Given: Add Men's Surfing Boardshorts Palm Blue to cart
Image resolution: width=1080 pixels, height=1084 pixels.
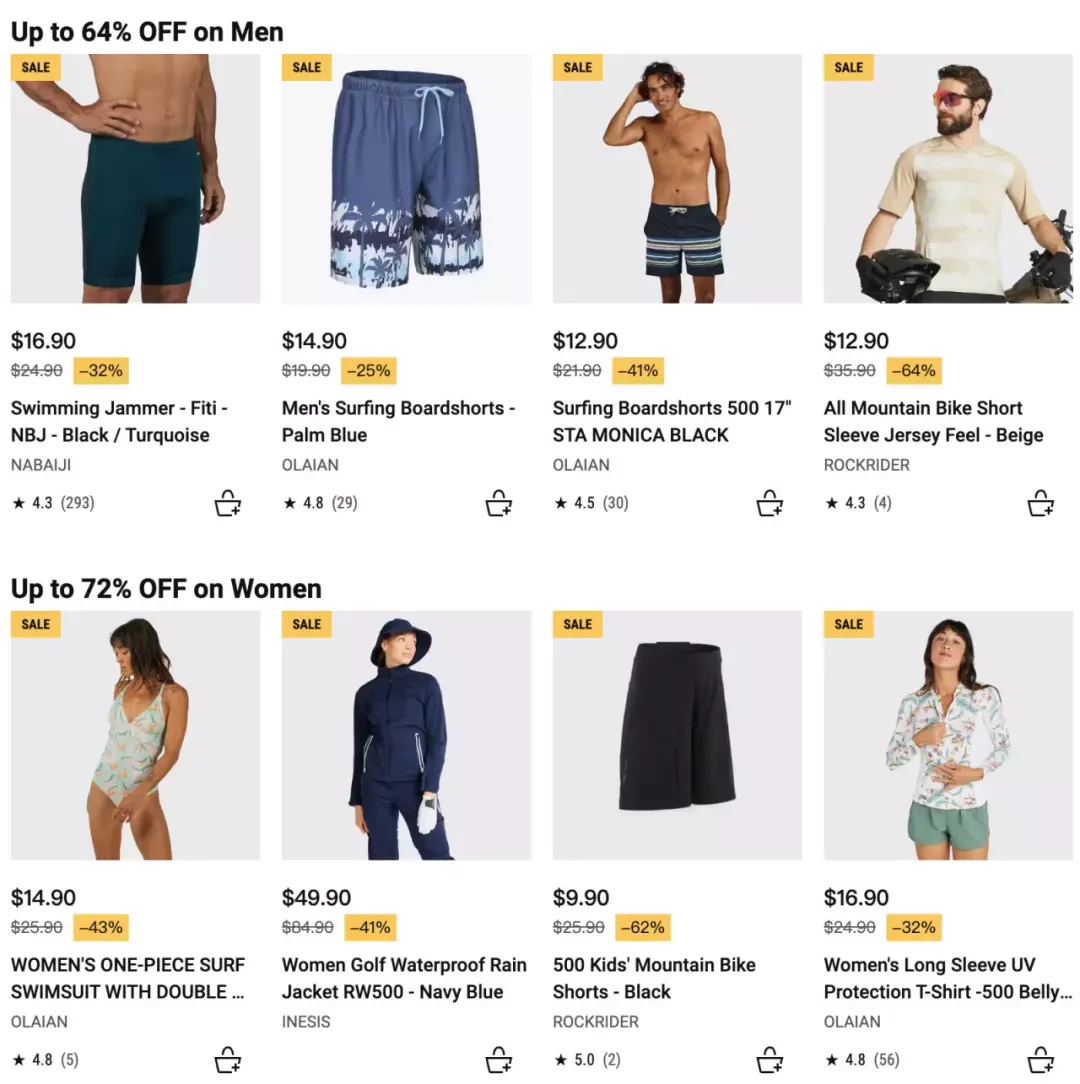Looking at the screenshot, I should [499, 503].
